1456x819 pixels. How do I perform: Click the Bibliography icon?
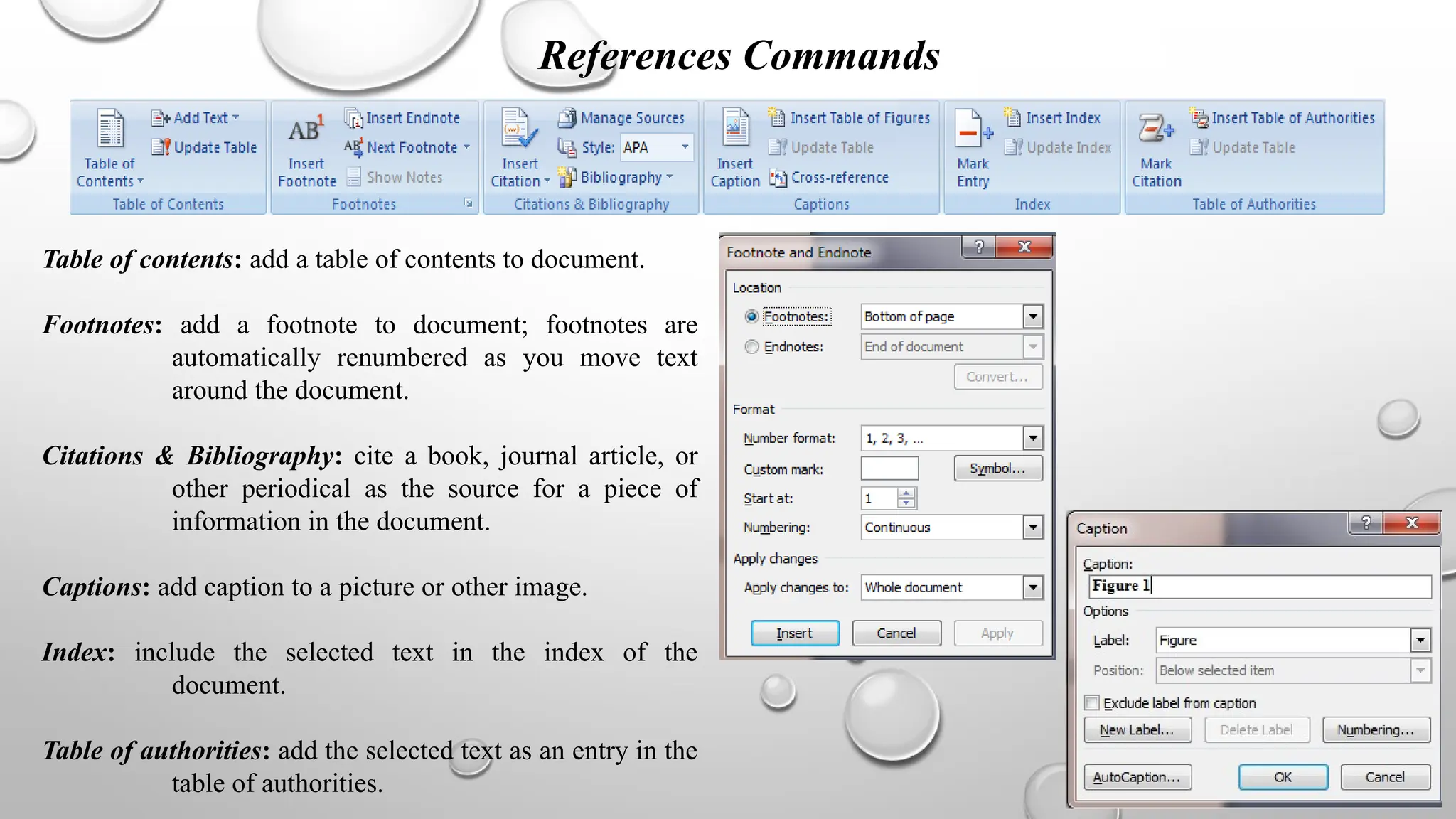[x=567, y=177]
